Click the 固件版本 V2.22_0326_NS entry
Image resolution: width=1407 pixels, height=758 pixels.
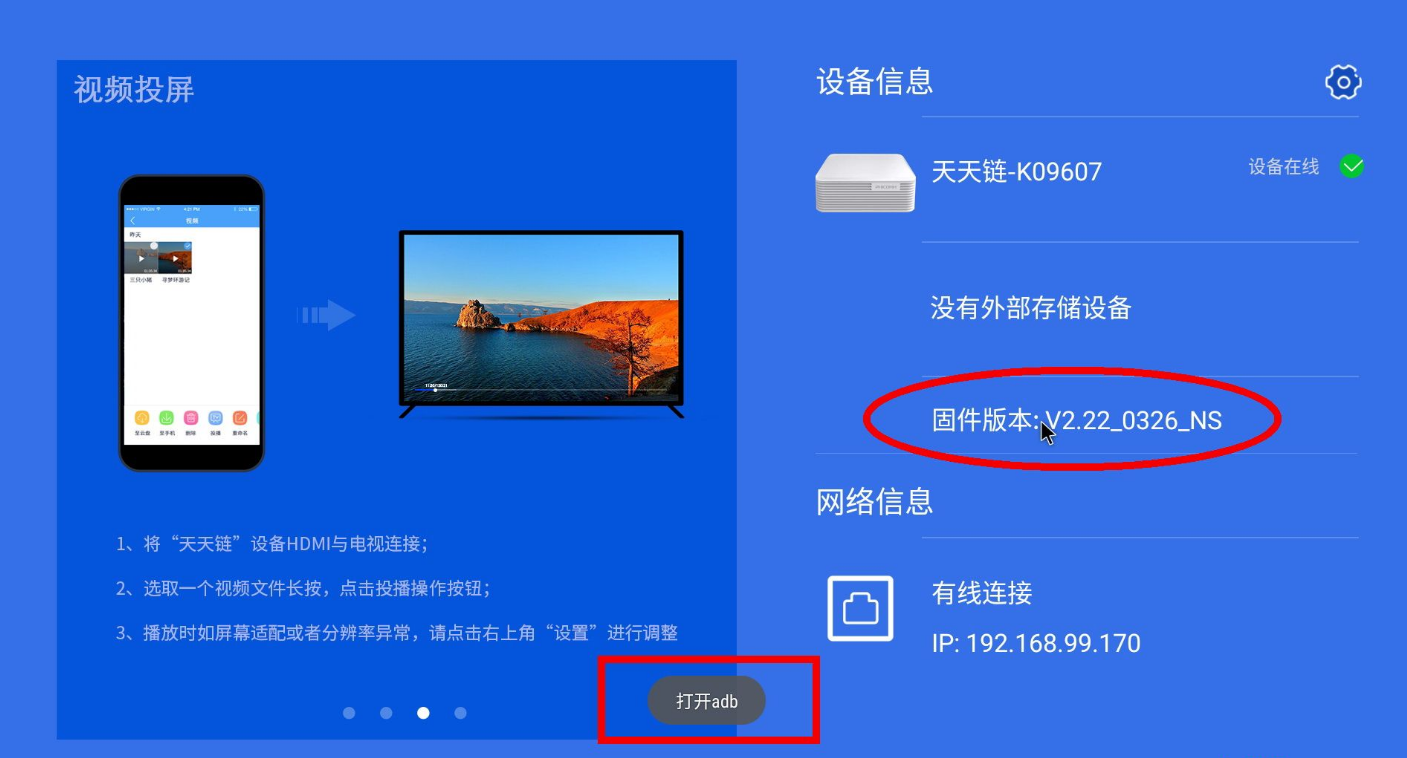(1077, 420)
